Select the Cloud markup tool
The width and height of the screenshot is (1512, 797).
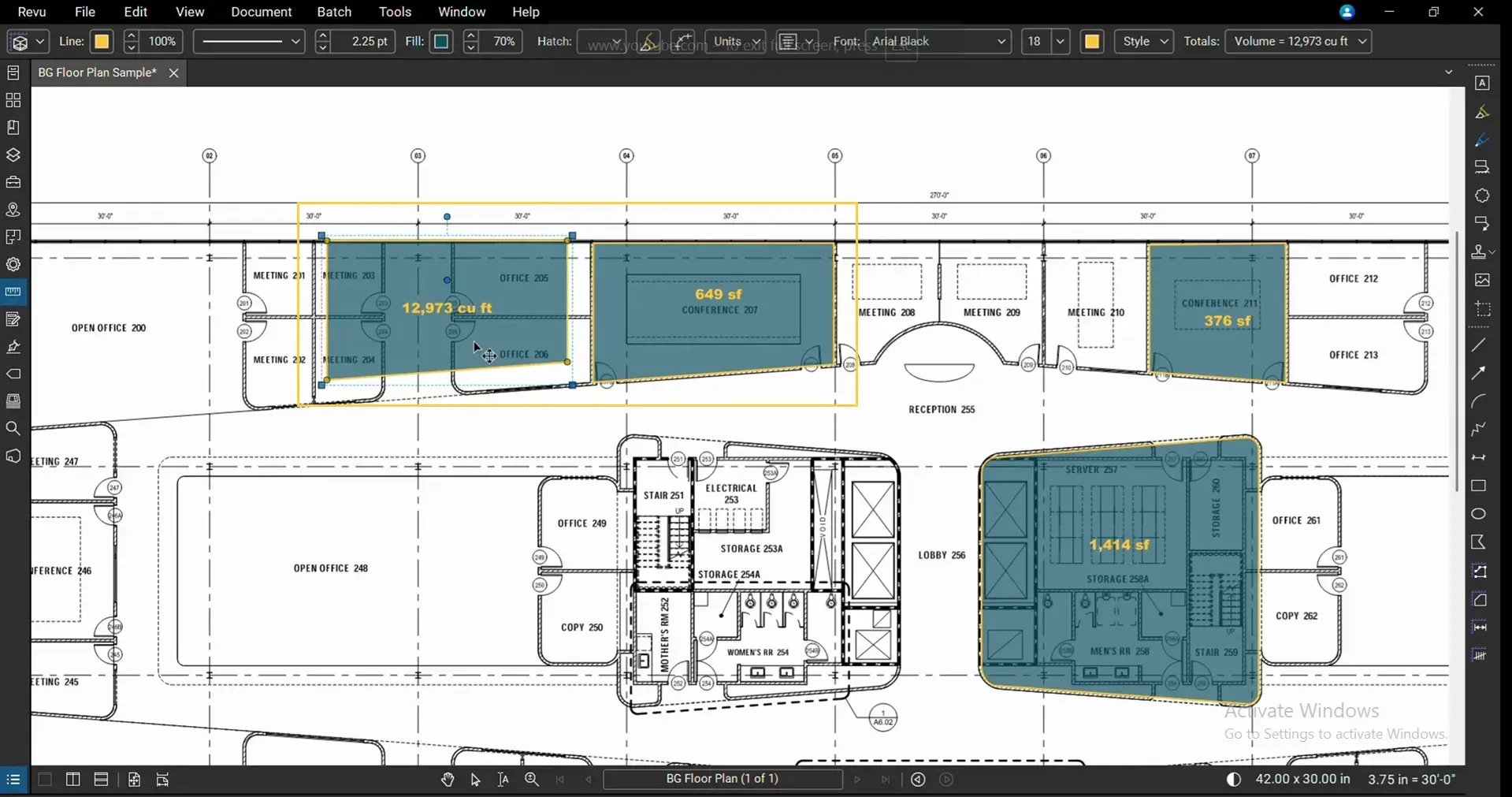[1482, 196]
